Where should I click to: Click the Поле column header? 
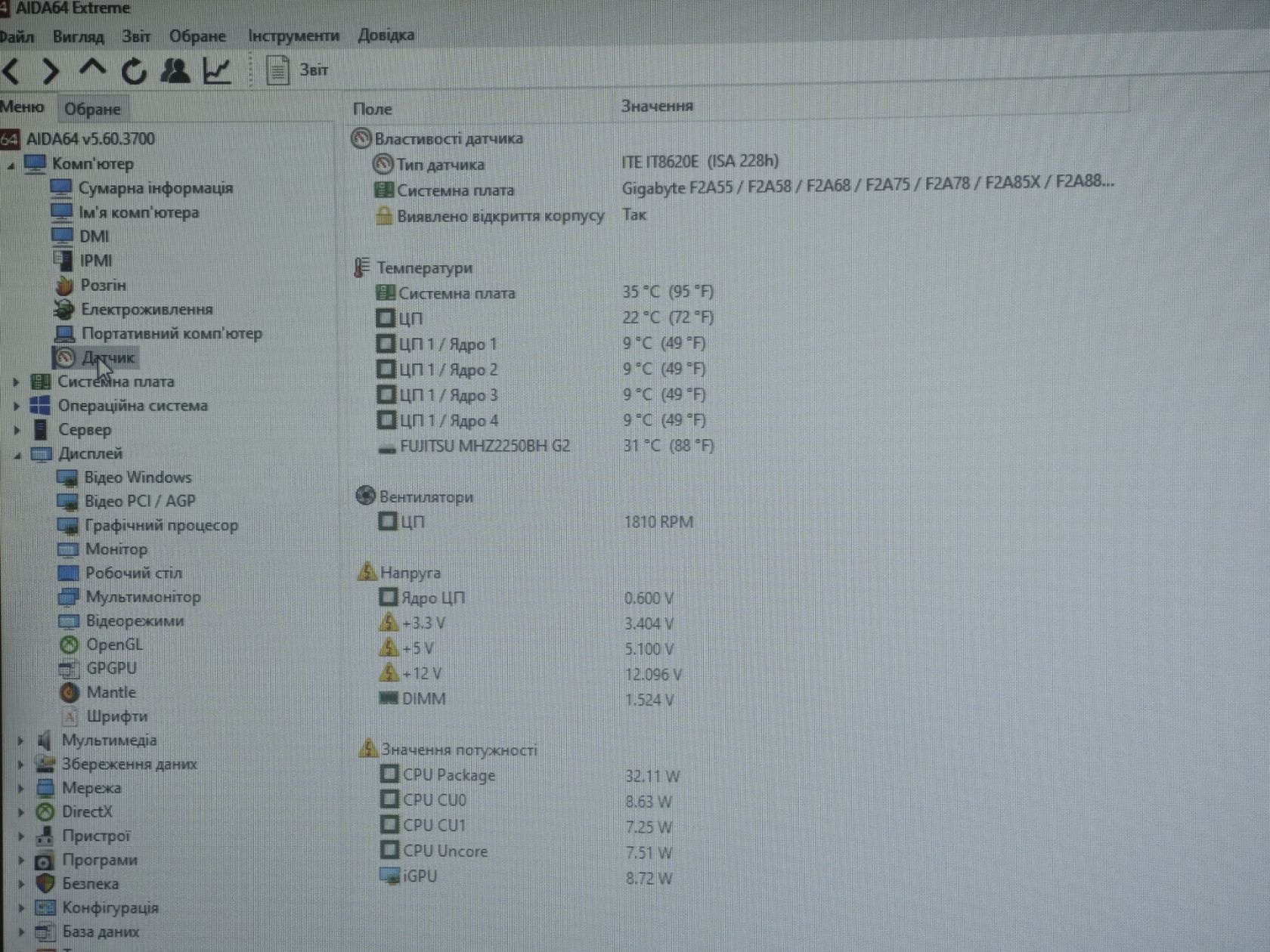pos(372,110)
